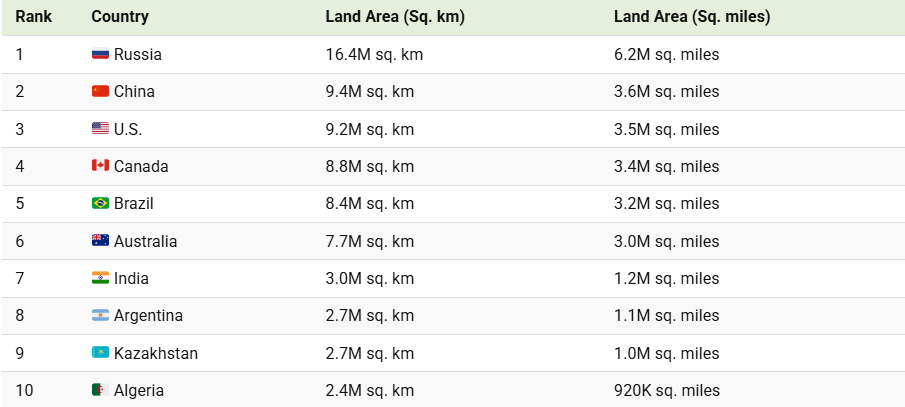The width and height of the screenshot is (905, 407).
Task: Click the Russia flag icon
Action: (x=100, y=55)
